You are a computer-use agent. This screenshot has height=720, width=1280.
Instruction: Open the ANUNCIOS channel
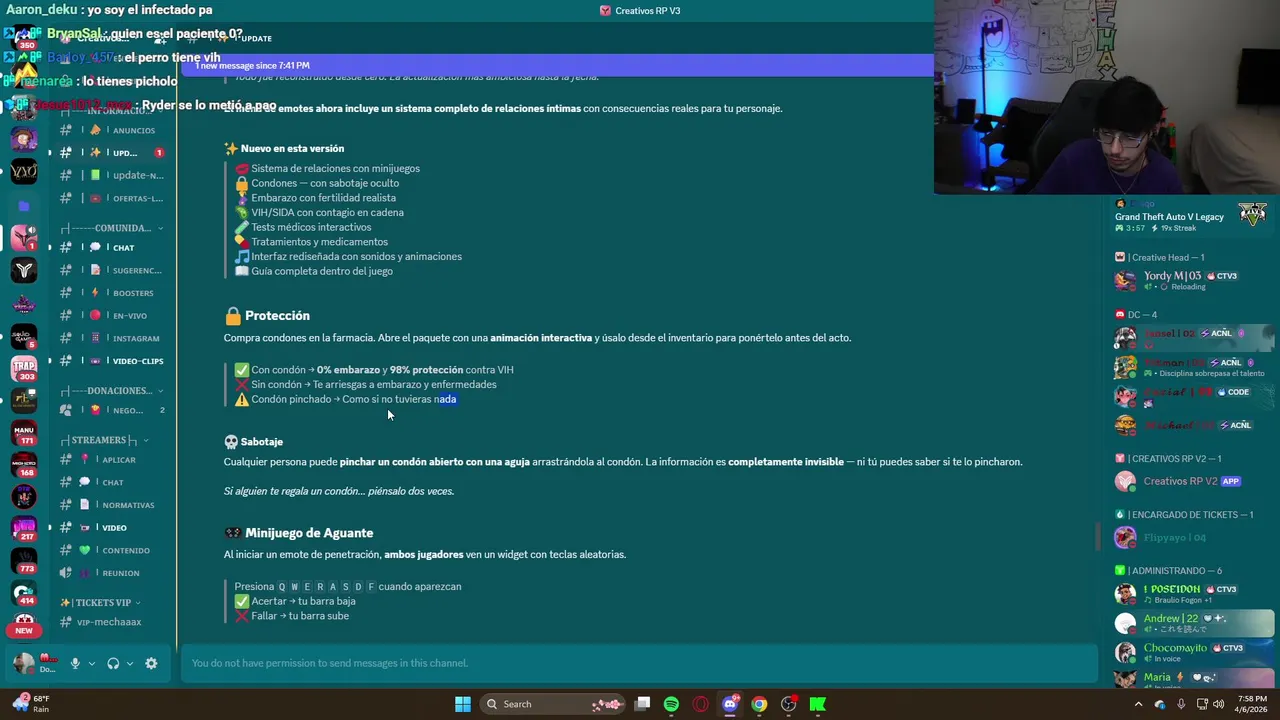coord(112,130)
